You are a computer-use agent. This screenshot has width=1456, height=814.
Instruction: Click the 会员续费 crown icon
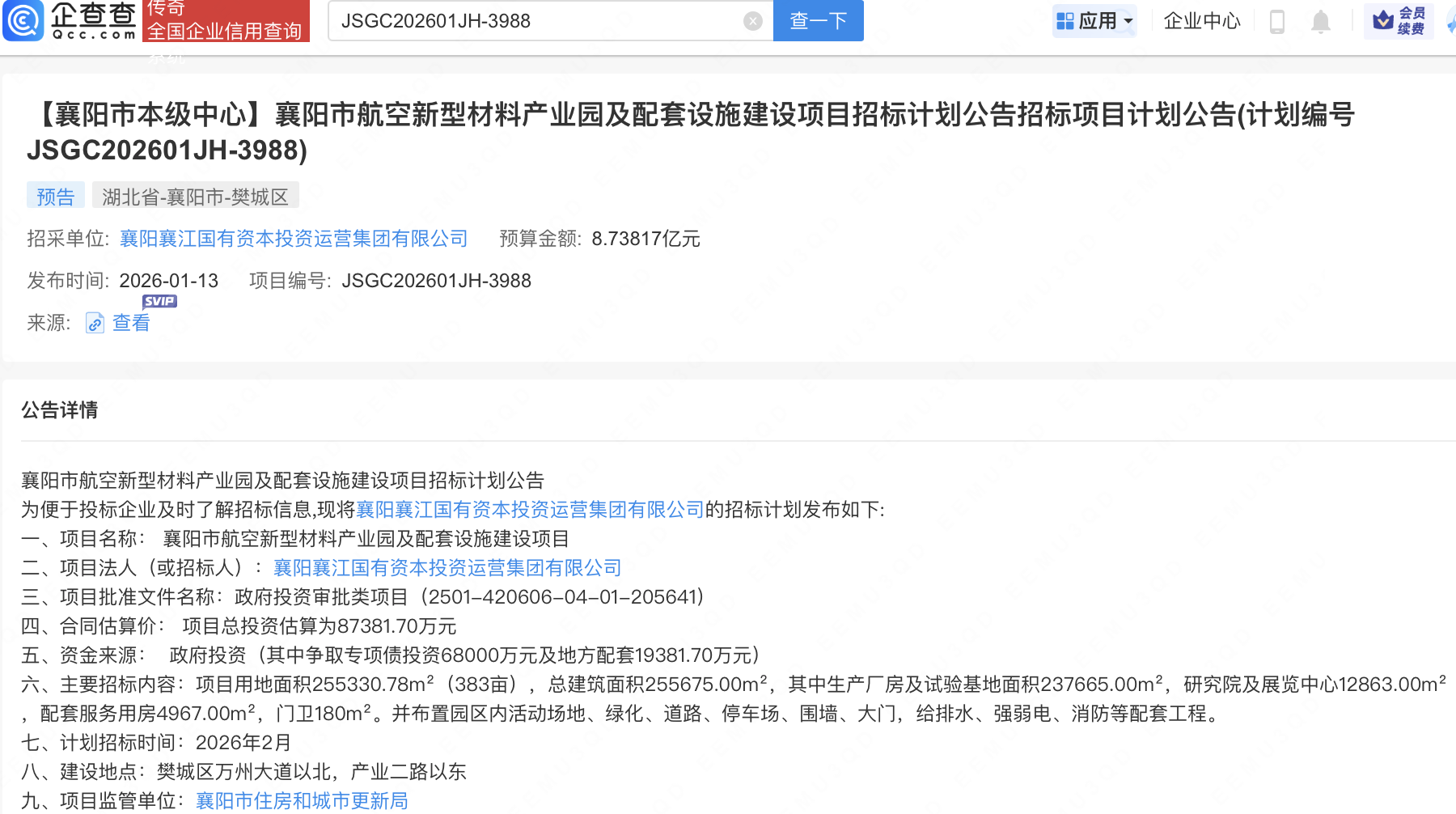click(x=1383, y=20)
